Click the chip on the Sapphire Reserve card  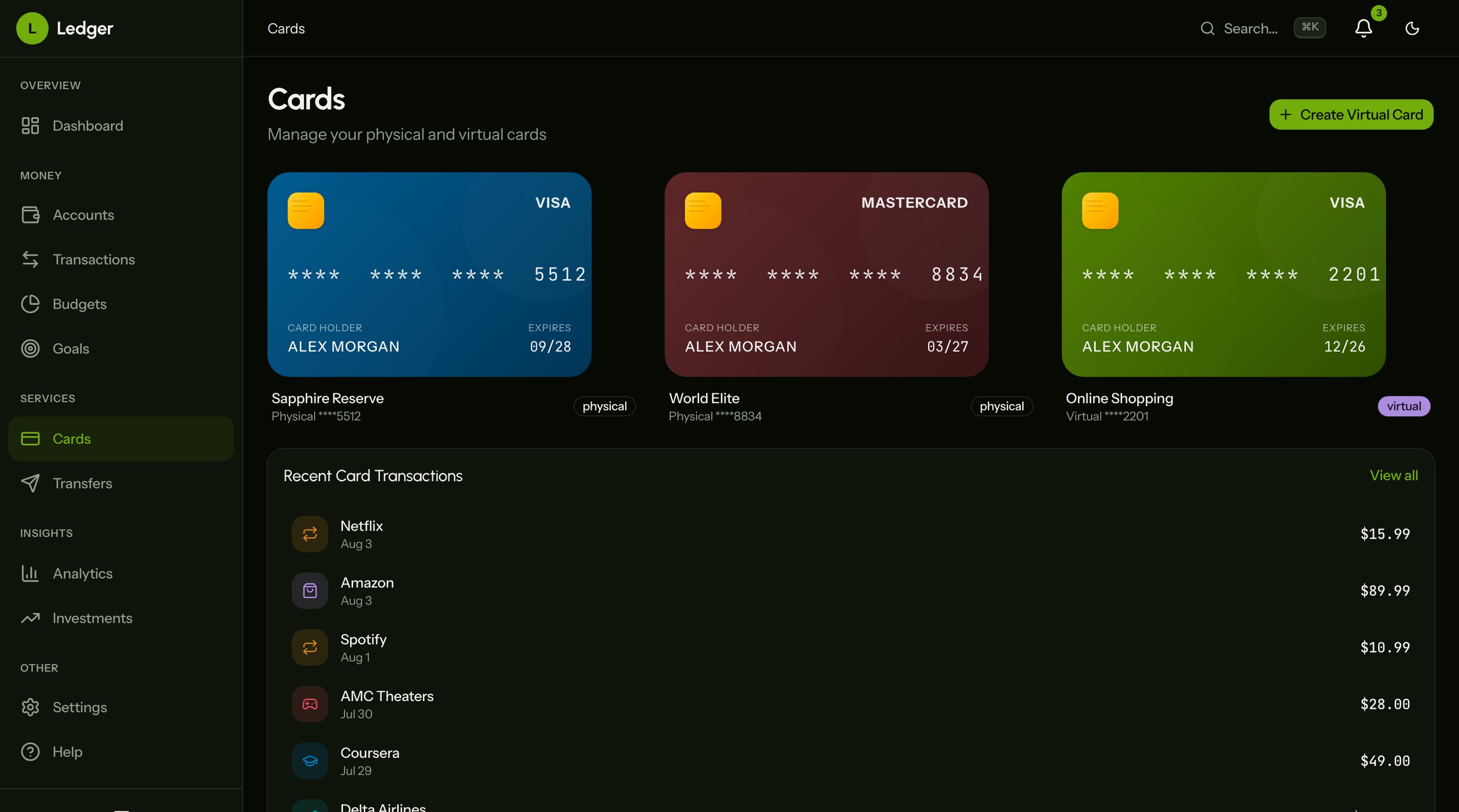click(x=306, y=210)
